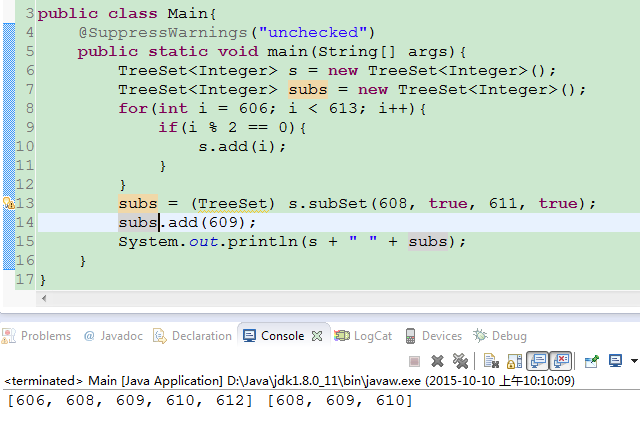Click the Declaration tab icon
The width and height of the screenshot is (640, 433).
click(160, 336)
